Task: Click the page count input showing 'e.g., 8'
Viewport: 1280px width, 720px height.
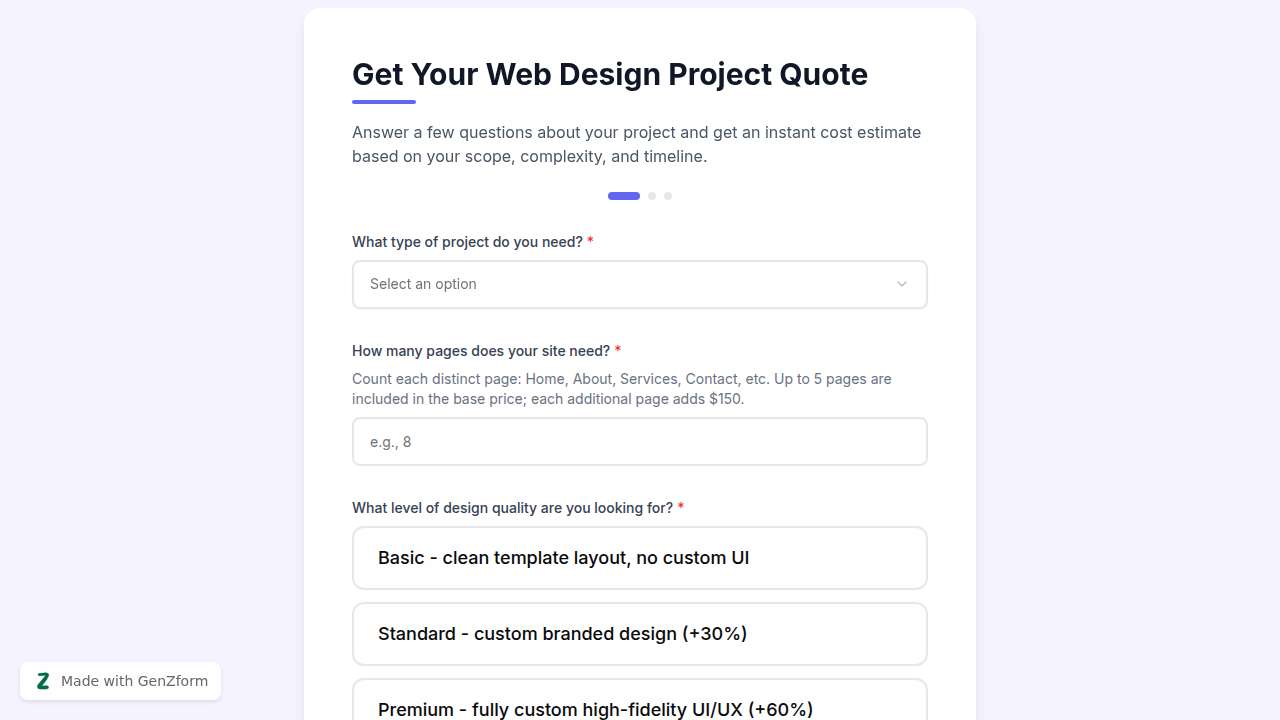Action: pyautogui.click(x=640, y=441)
